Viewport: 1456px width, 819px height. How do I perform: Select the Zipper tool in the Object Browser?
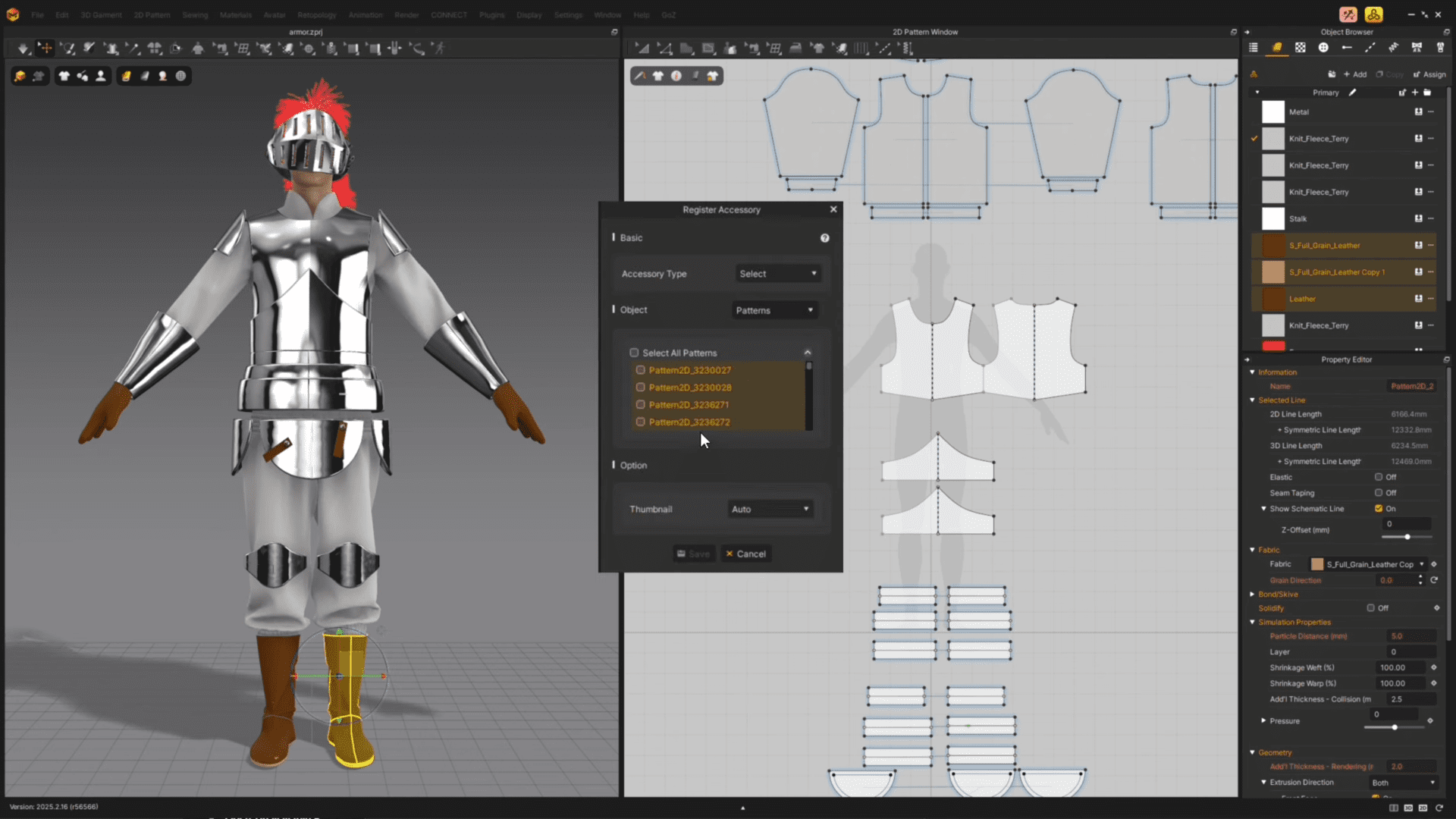coord(1440,47)
